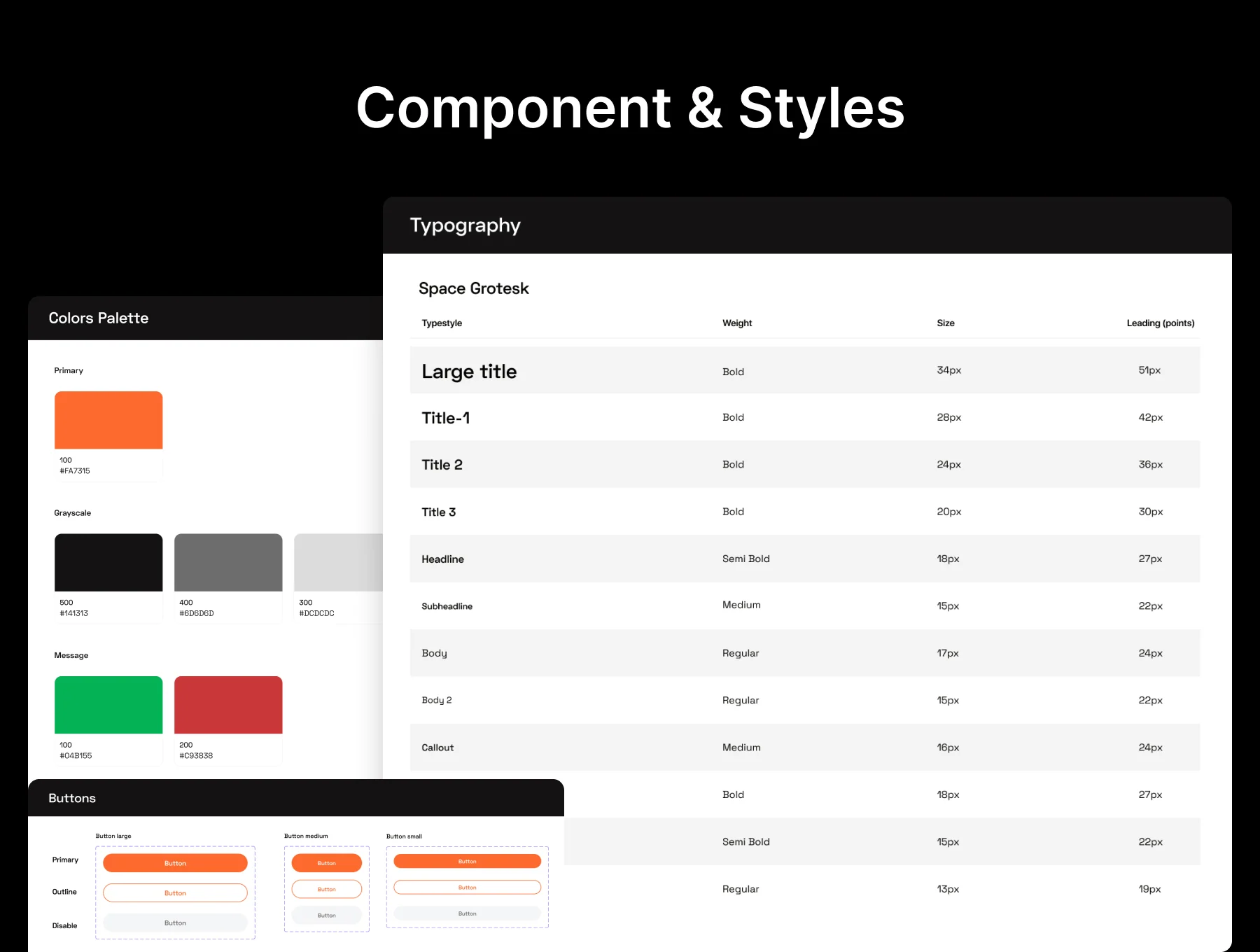The height and width of the screenshot is (952, 1260).
Task: Click the primary orange #FA7315 swatch
Action: [x=108, y=420]
